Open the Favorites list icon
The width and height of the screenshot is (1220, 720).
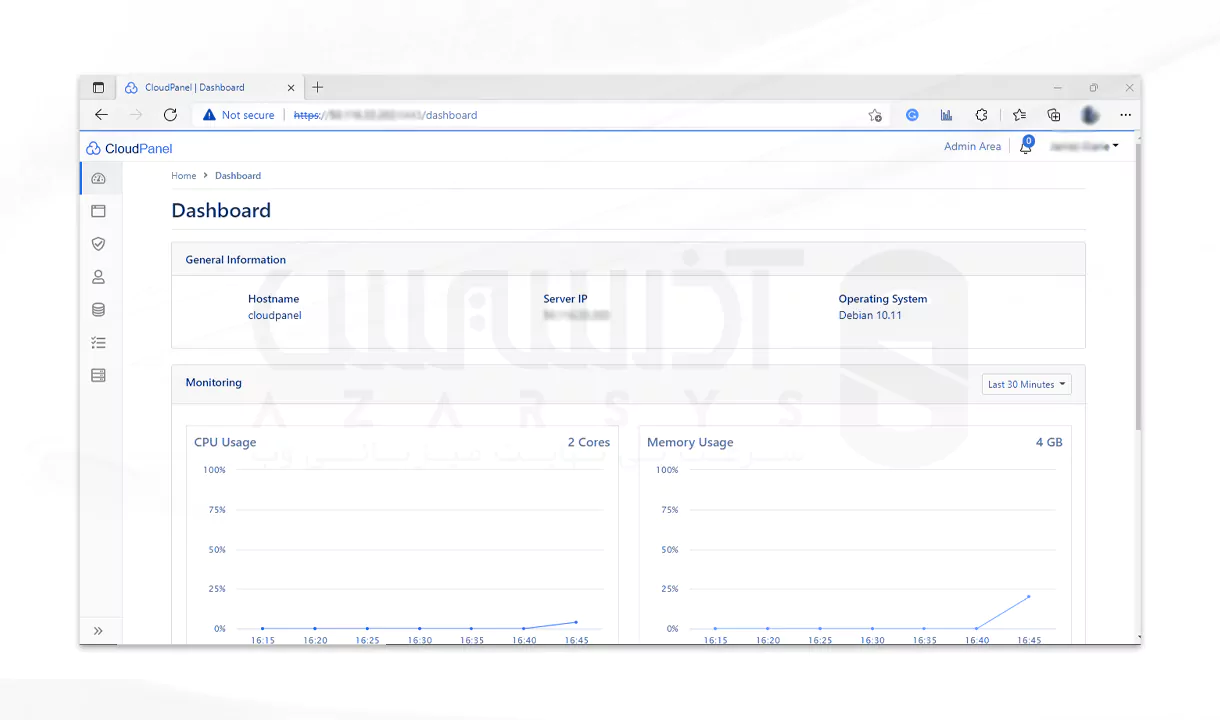(1019, 115)
